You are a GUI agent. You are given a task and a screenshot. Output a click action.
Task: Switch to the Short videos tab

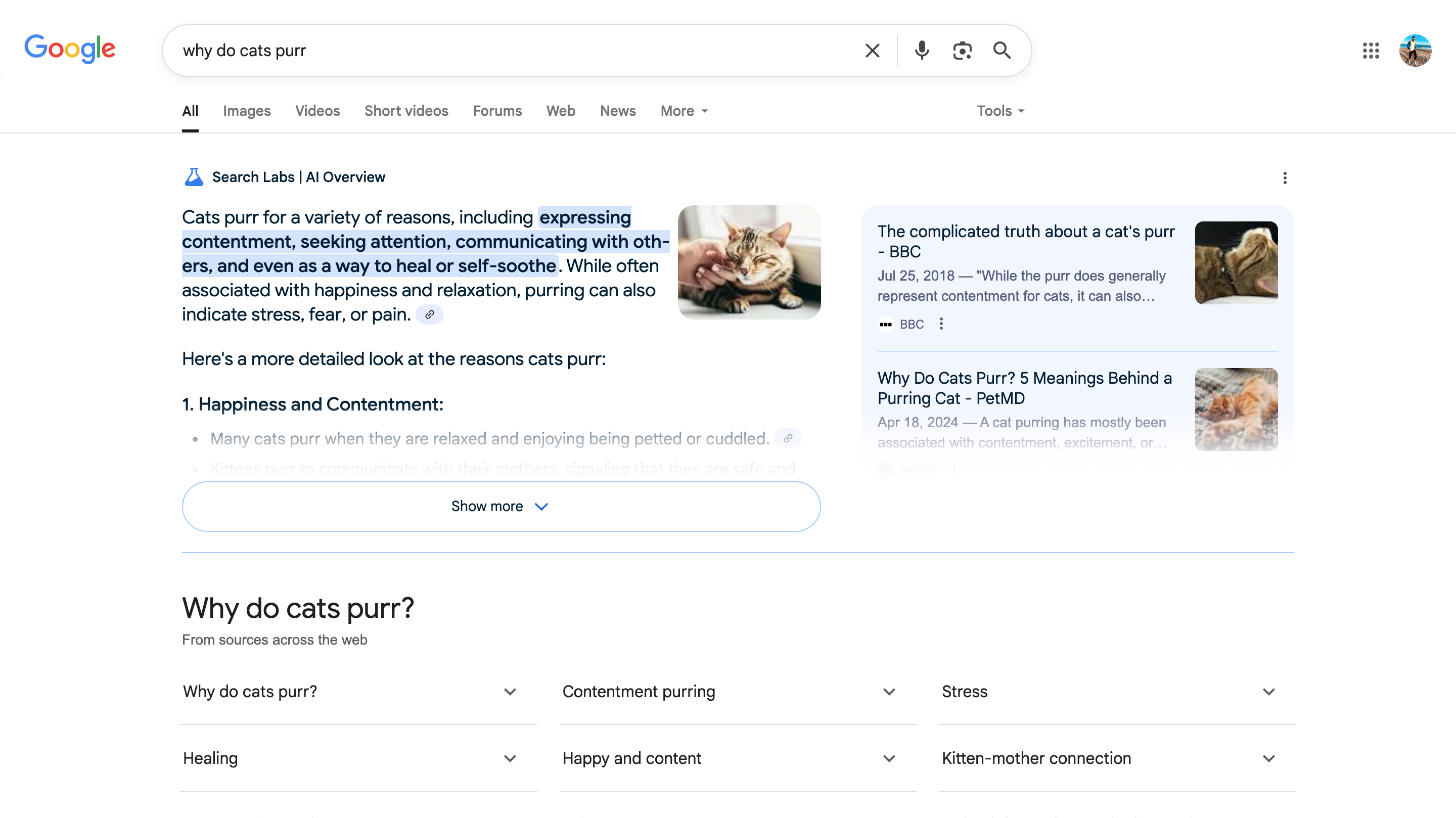[x=406, y=111]
